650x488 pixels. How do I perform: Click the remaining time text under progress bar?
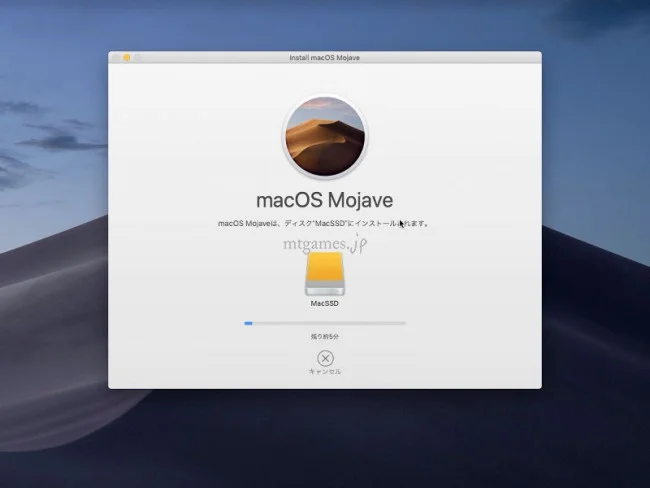(x=325, y=336)
